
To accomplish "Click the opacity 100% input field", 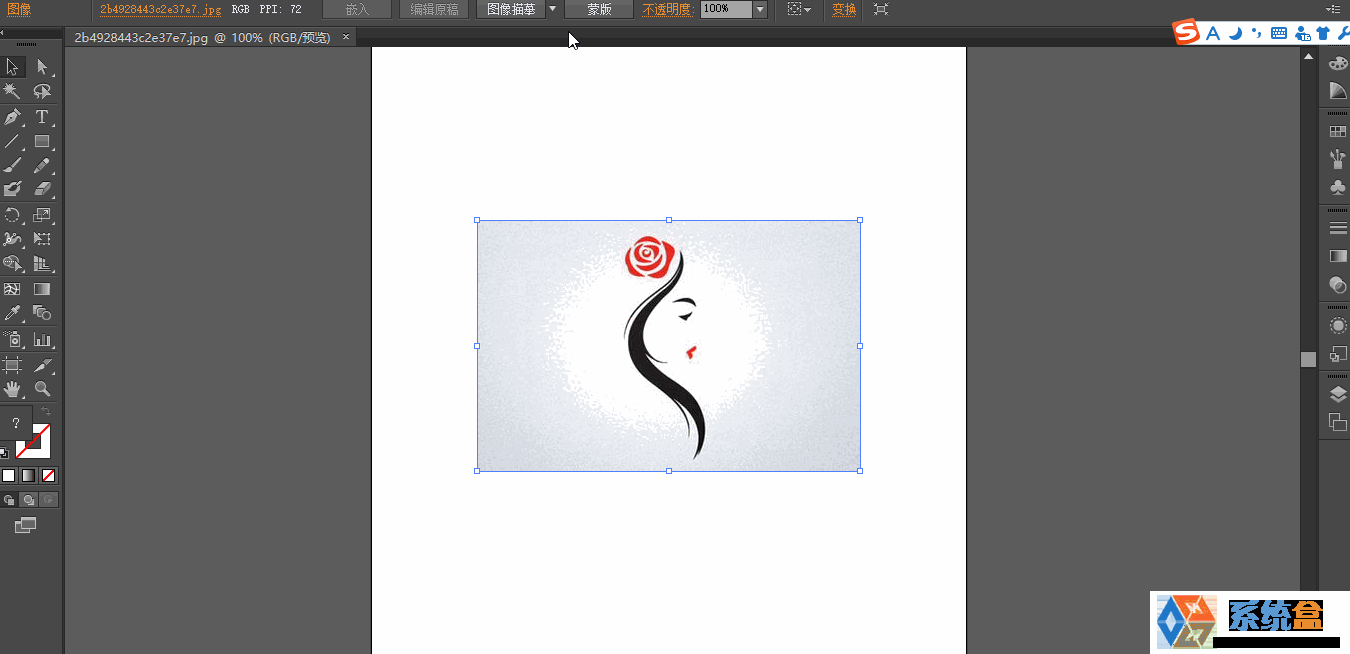I will pyautogui.click(x=725, y=9).
